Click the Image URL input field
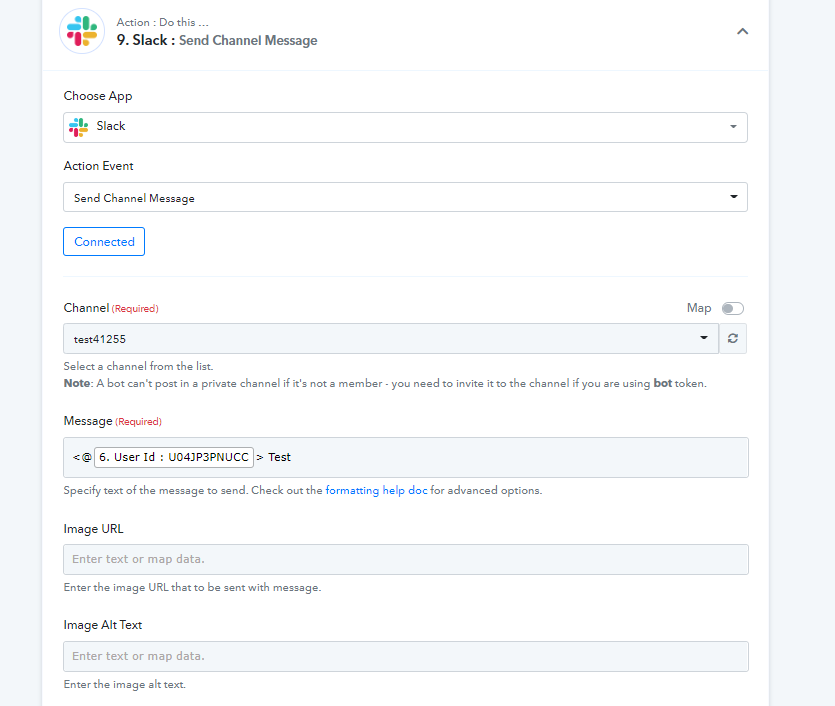 (x=406, y=560)
